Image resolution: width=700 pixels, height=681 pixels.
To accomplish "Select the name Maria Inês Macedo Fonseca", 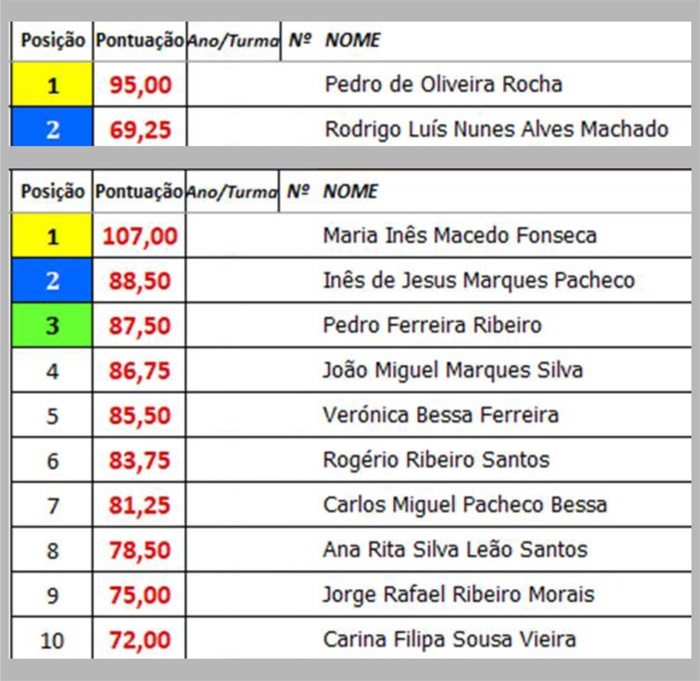I will click(459, 236).
